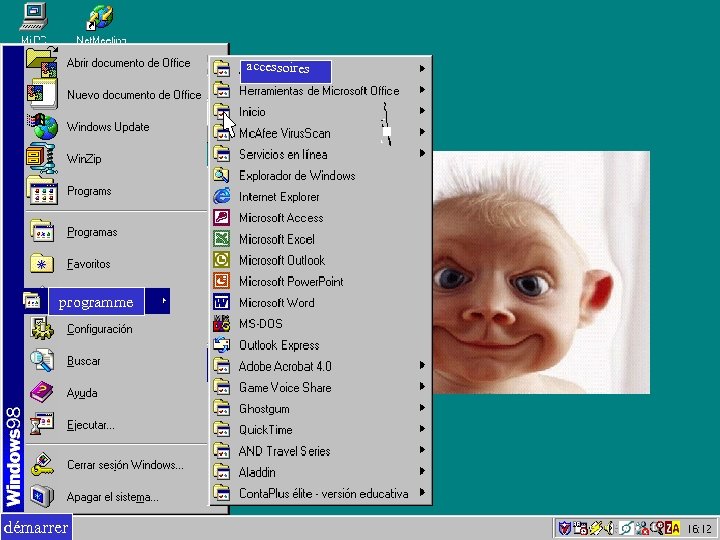Click the Microsoft Outlook icon
Screen dimensions: 720x540
point(222,260)
